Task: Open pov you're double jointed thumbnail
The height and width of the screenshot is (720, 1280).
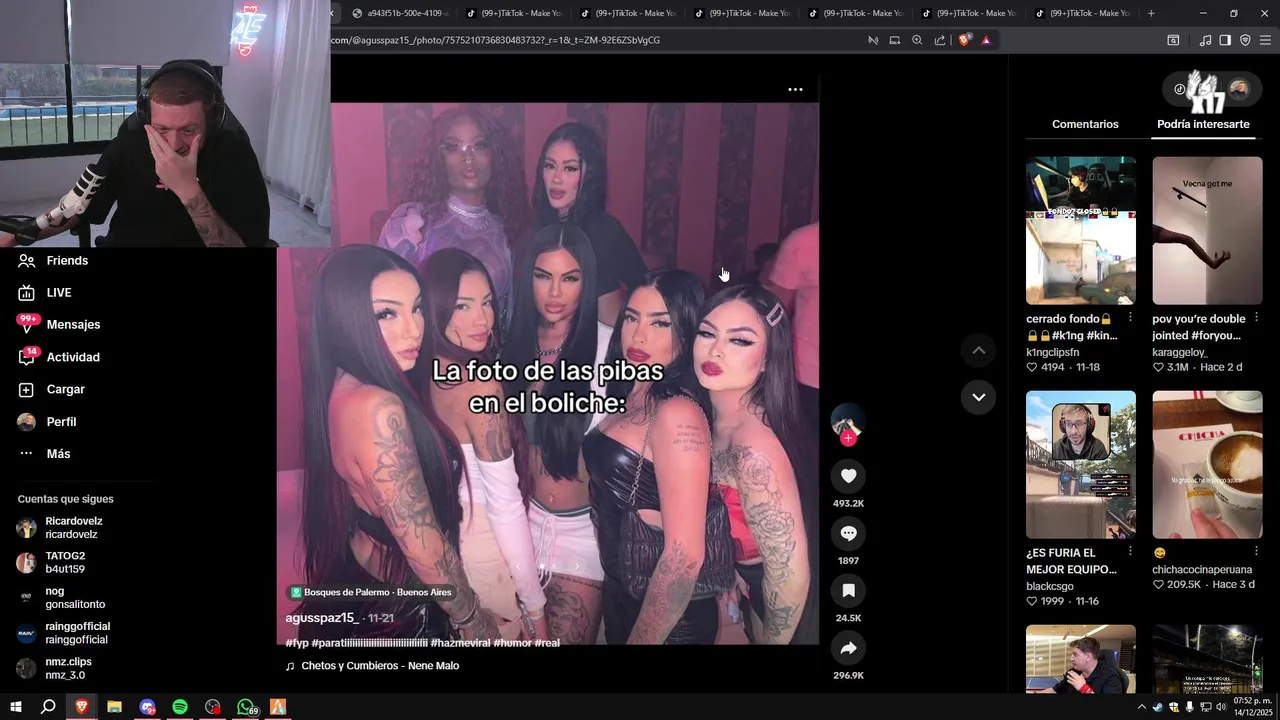Action: [1207, 230]
